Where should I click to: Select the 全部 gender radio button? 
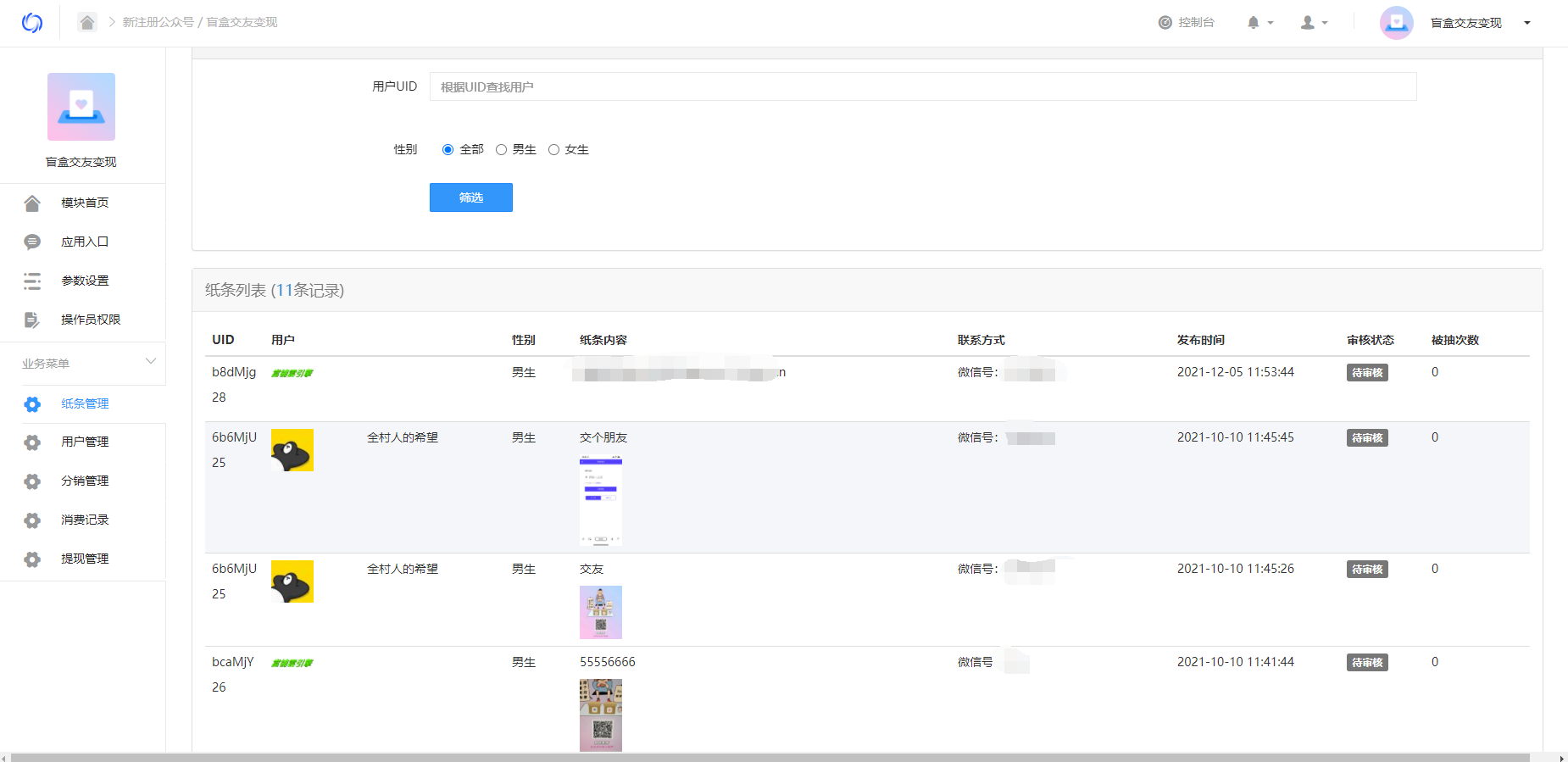click(448, 150)
